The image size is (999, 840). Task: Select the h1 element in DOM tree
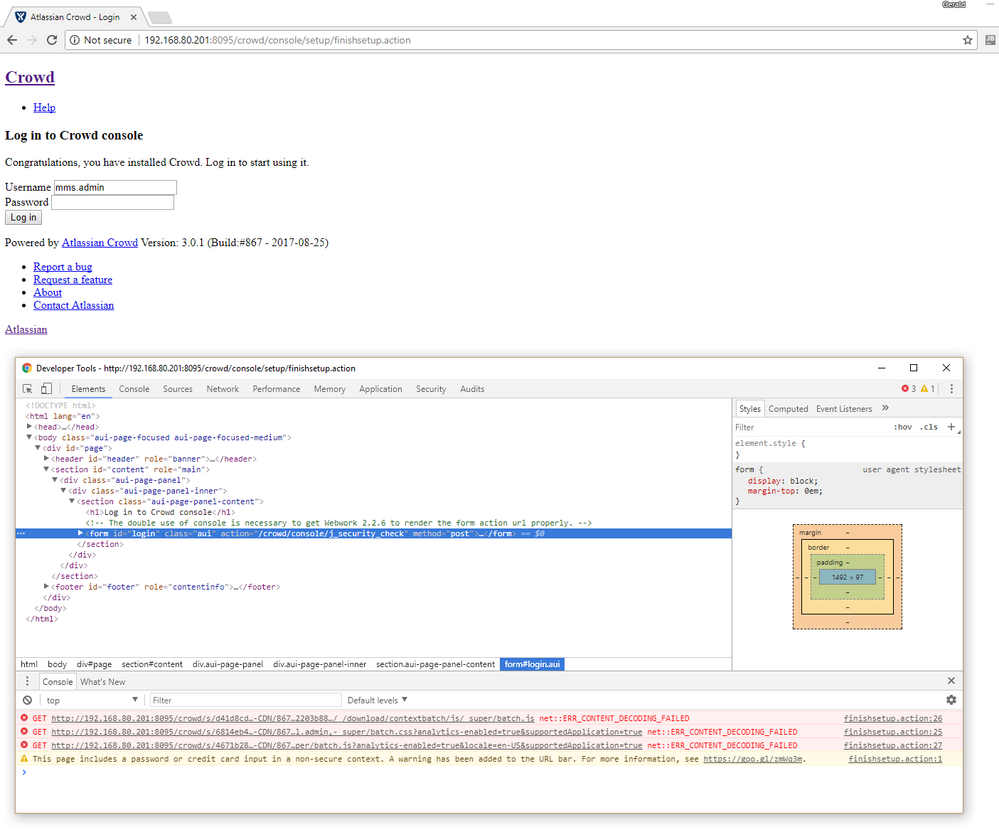coord(160,512)
